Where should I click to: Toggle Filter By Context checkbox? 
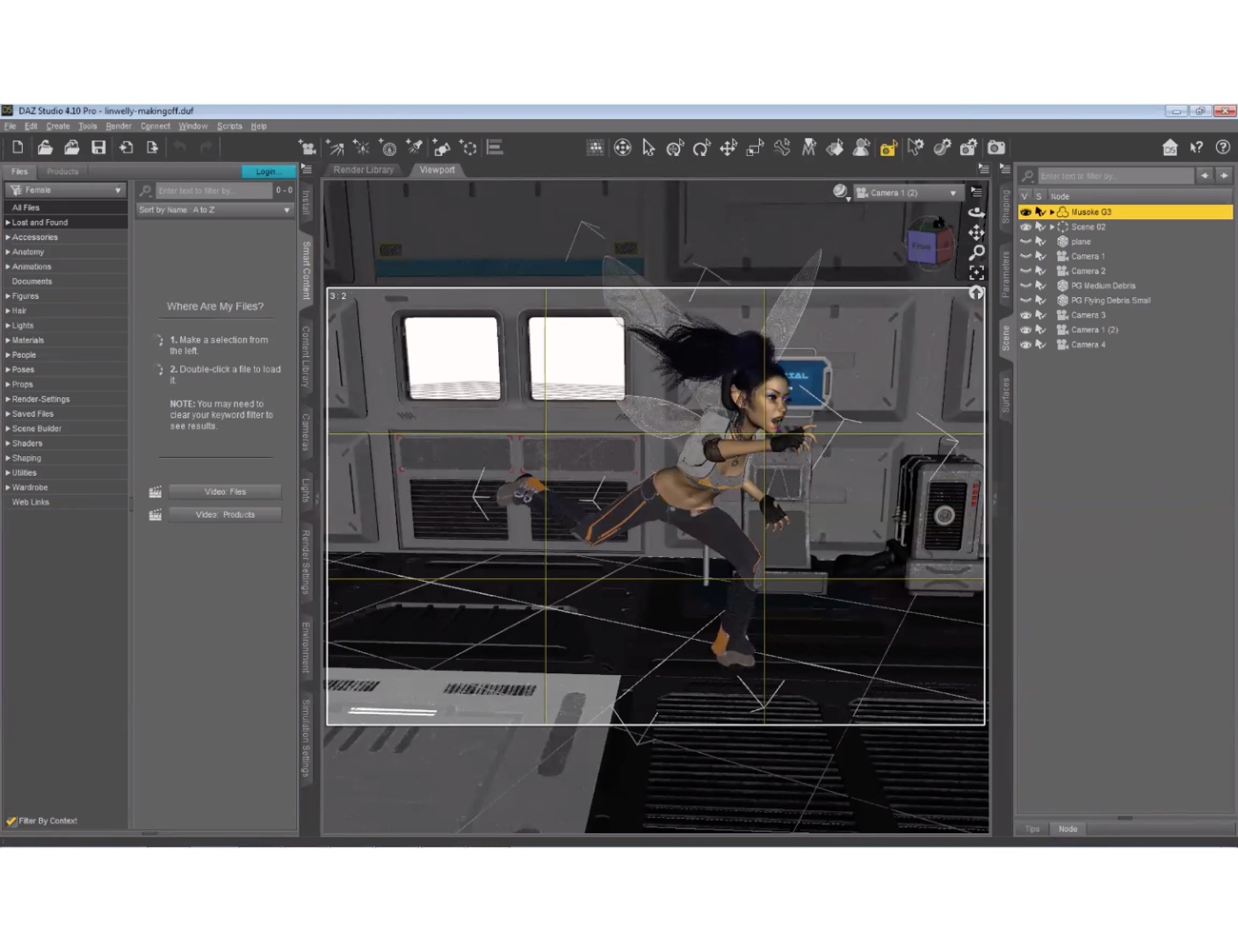11,821
